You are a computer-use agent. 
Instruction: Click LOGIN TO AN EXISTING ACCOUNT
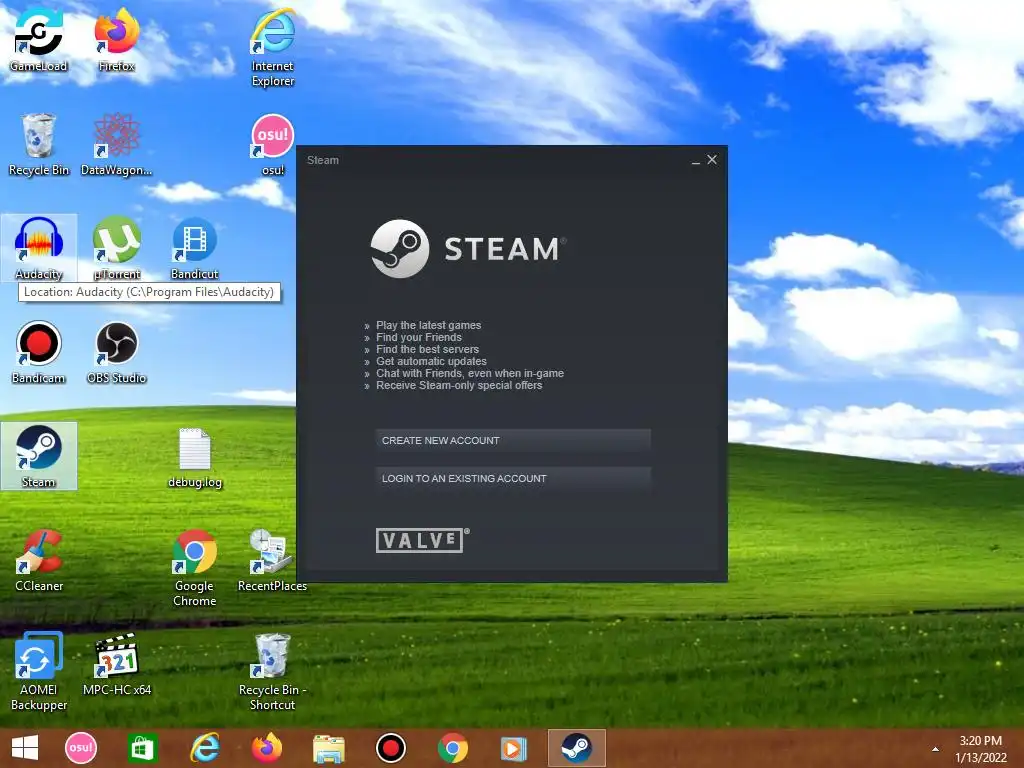[513, 479]
